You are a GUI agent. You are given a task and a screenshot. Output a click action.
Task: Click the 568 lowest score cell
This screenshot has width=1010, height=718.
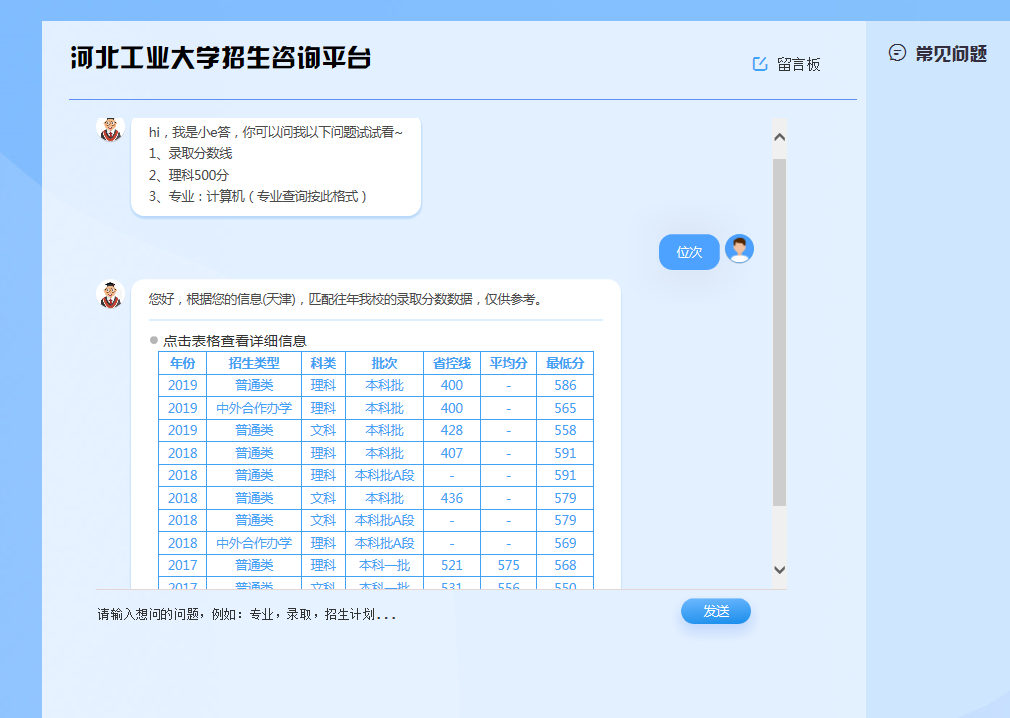[x=565, y=565]
